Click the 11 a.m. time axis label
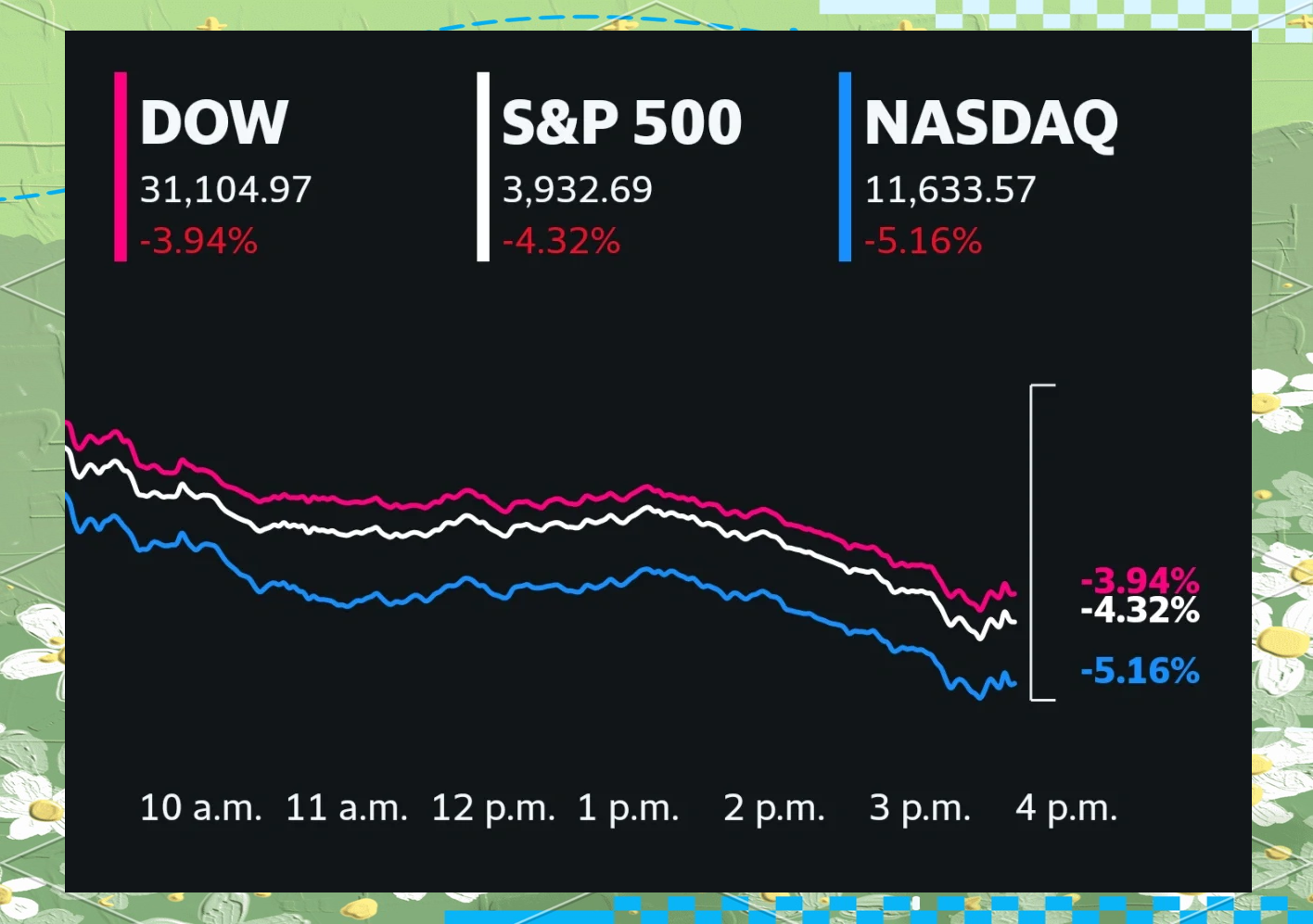Image resolution: width=1313 pixels, height=924 pixels. tap(346, 808)
